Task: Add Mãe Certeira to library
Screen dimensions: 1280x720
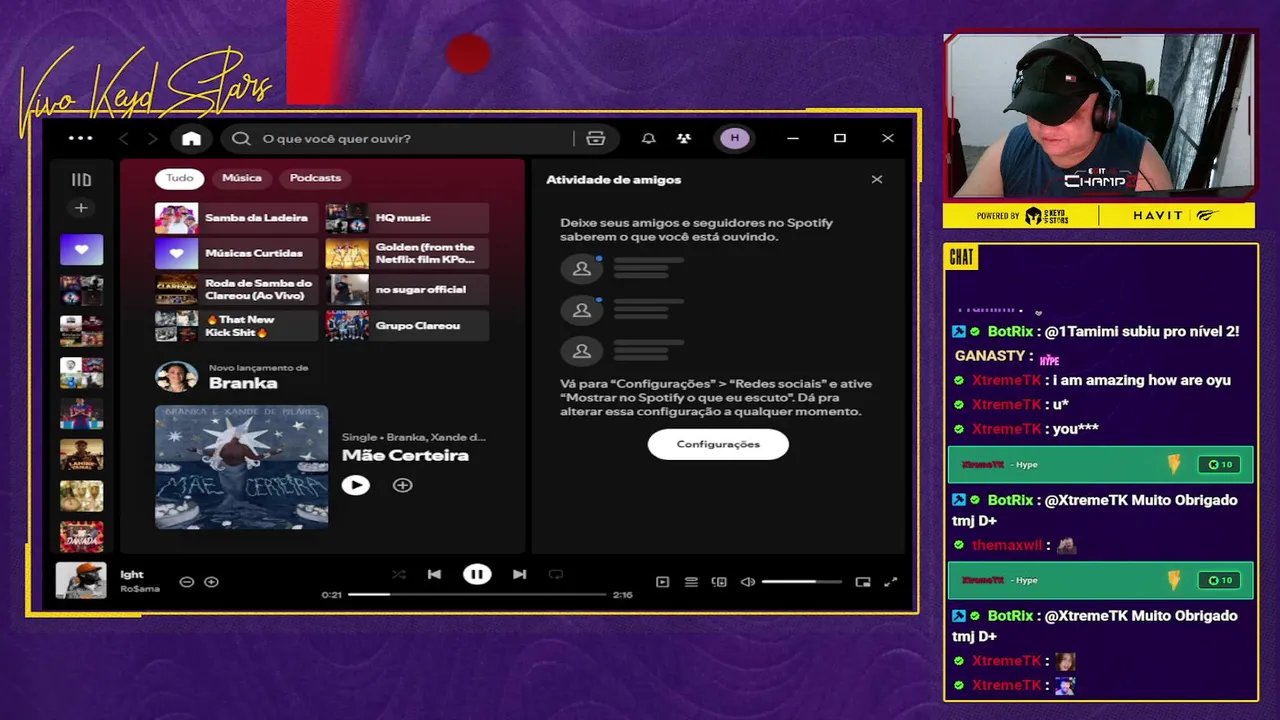Action: tap(402, 485)
